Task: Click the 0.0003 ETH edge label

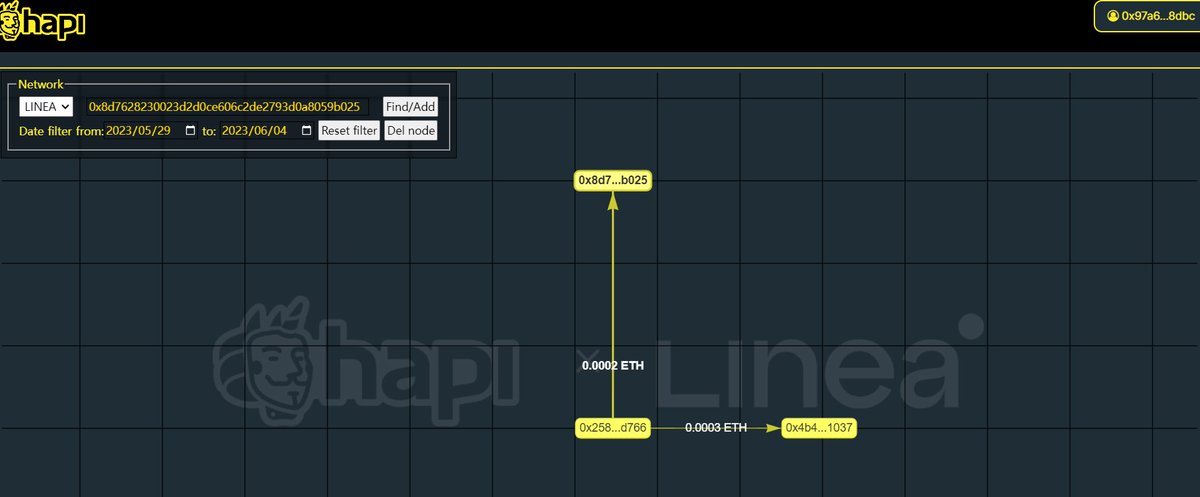Action: tap(716, 428)
